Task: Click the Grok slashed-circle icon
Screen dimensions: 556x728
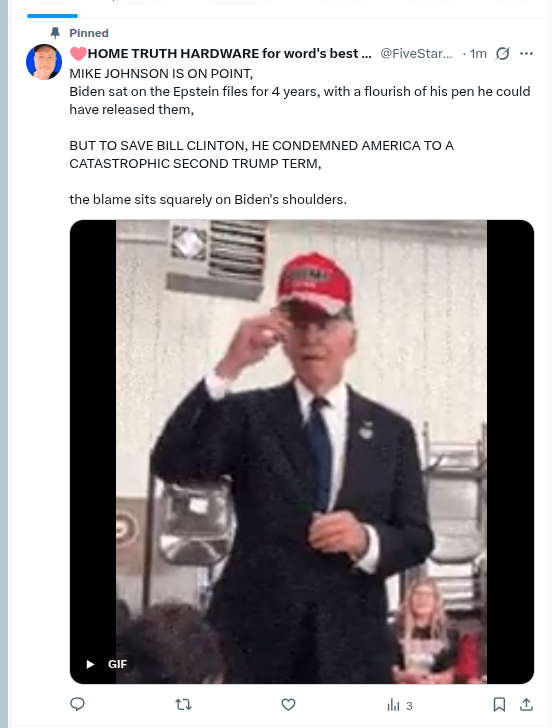Action: pyautogui.click(x=502, y=54)
